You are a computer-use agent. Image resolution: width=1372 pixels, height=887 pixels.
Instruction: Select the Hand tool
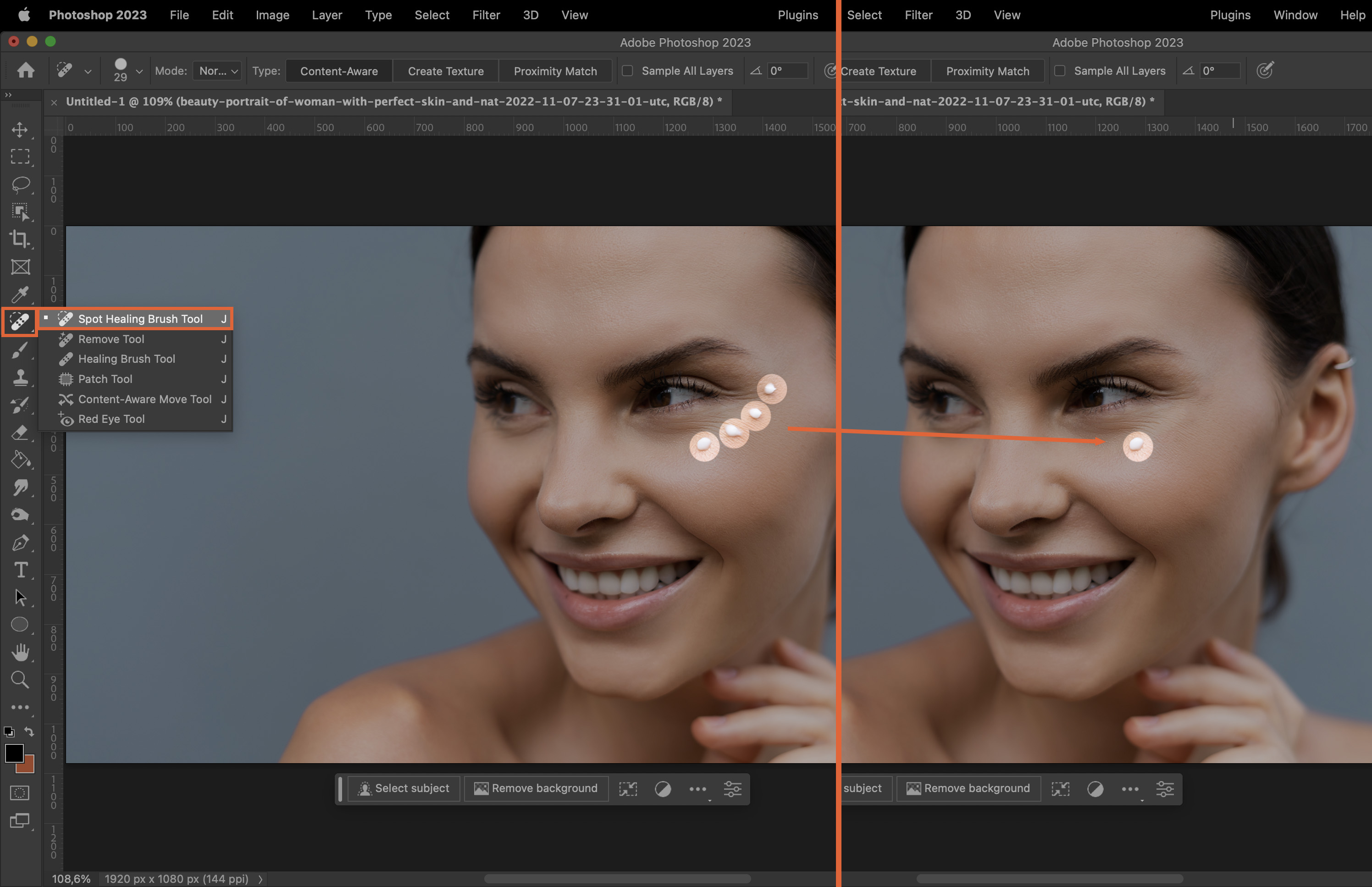pyautogui.click(x=20, y=652)
